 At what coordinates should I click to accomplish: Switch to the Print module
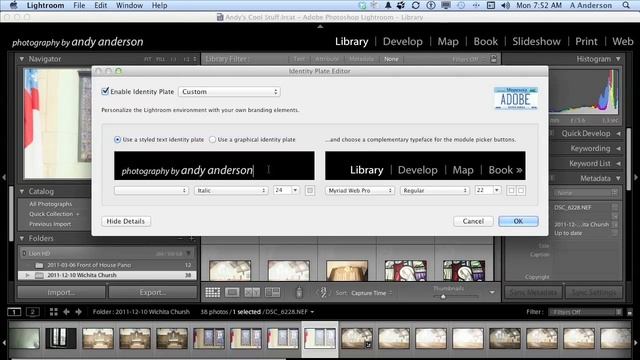tap(586, 41)
